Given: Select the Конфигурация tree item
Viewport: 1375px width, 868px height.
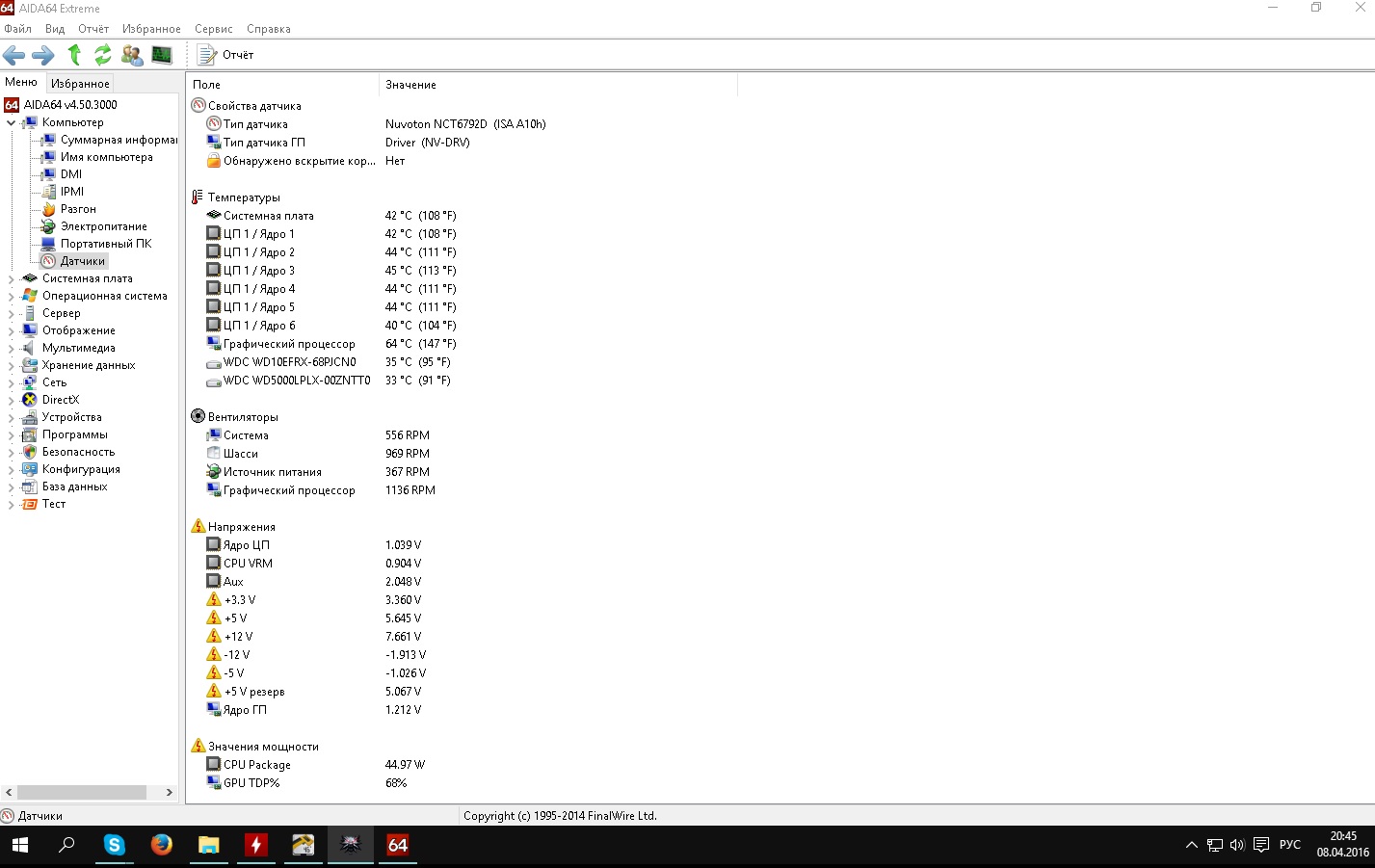Looking at the screenshot, I should tap(81, 469).
